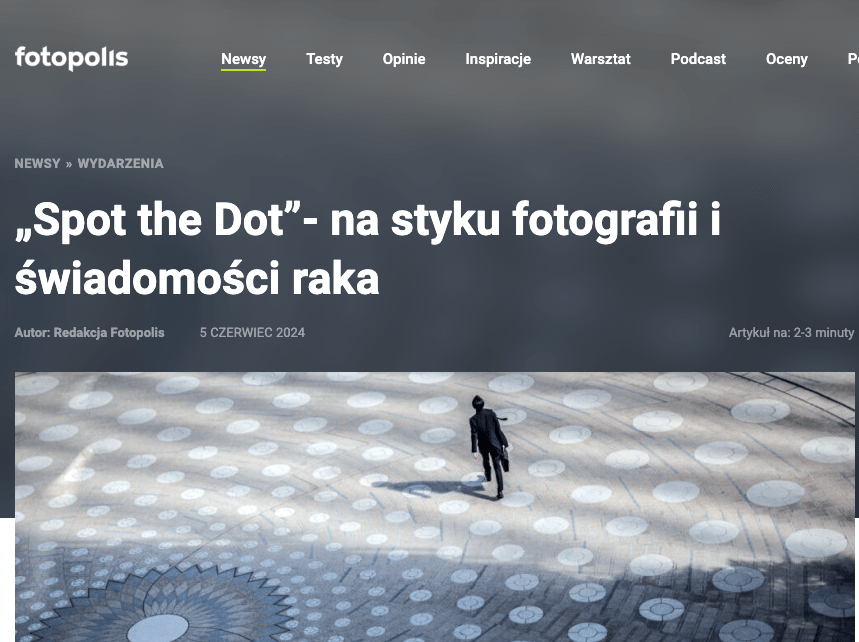Go to the Testy menu item

pos(324,59)
